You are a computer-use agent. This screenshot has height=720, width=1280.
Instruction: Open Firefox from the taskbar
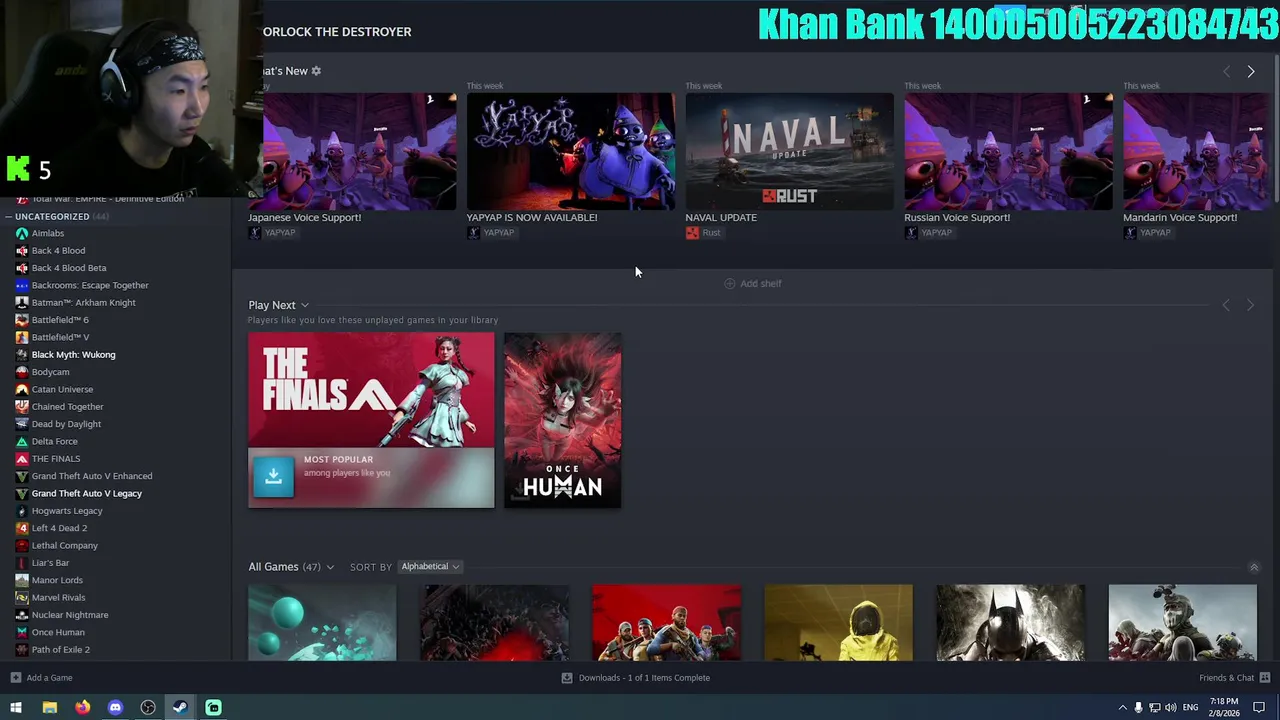click(82, 708)
